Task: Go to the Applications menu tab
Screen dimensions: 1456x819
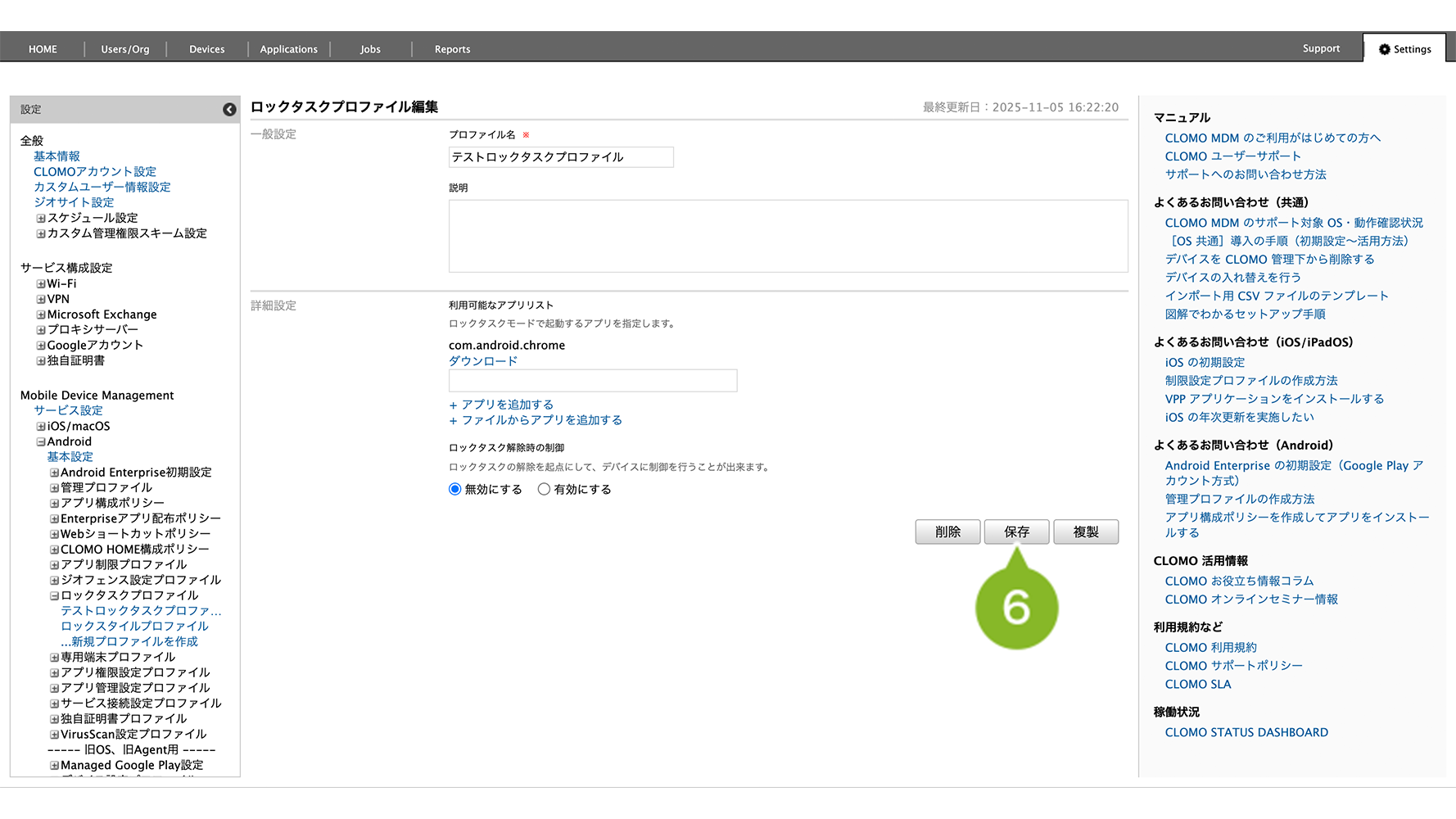Action: (x=288, y=49)
